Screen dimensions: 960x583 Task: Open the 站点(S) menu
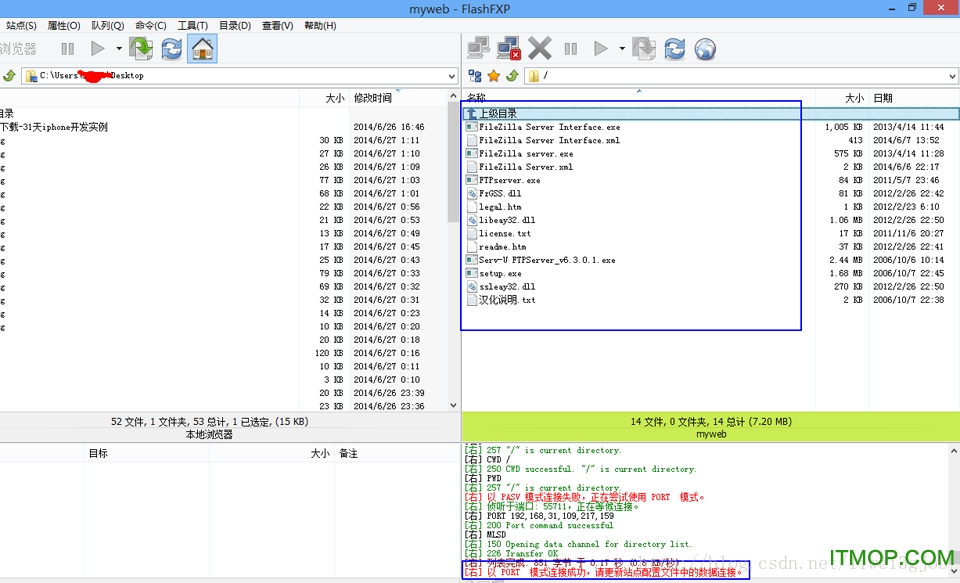pos(21,25)
